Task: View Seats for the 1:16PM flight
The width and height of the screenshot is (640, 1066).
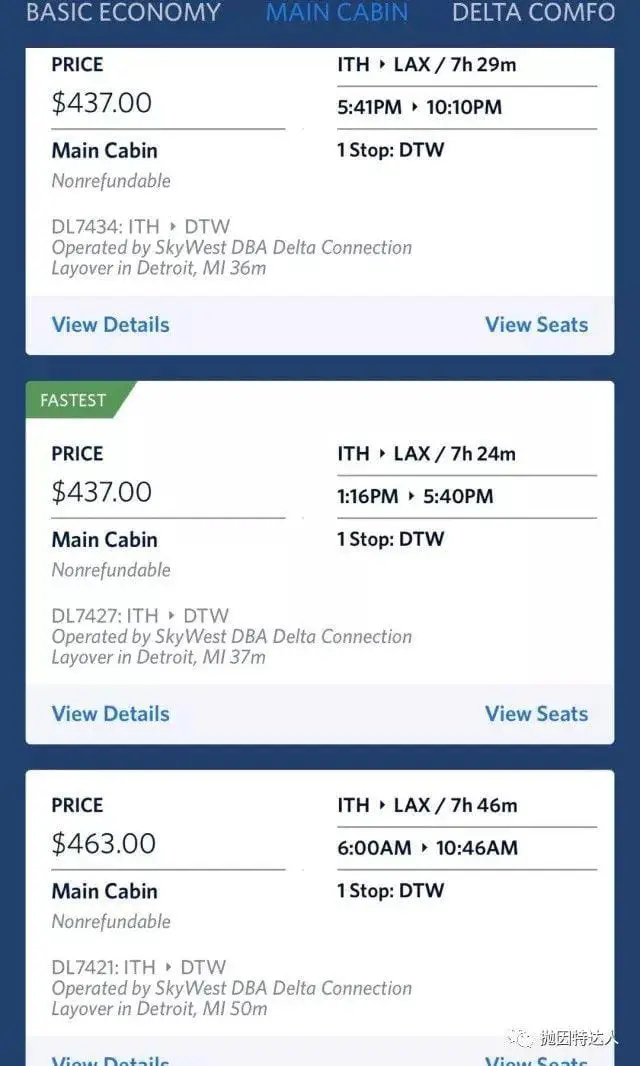Action: pos(536,713)
